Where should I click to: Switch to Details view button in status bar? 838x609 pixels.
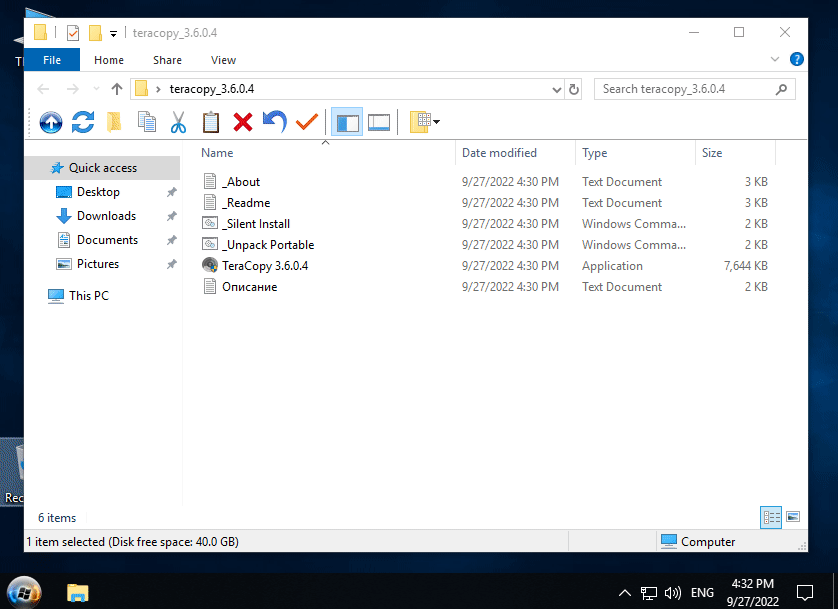click(771, 517)
